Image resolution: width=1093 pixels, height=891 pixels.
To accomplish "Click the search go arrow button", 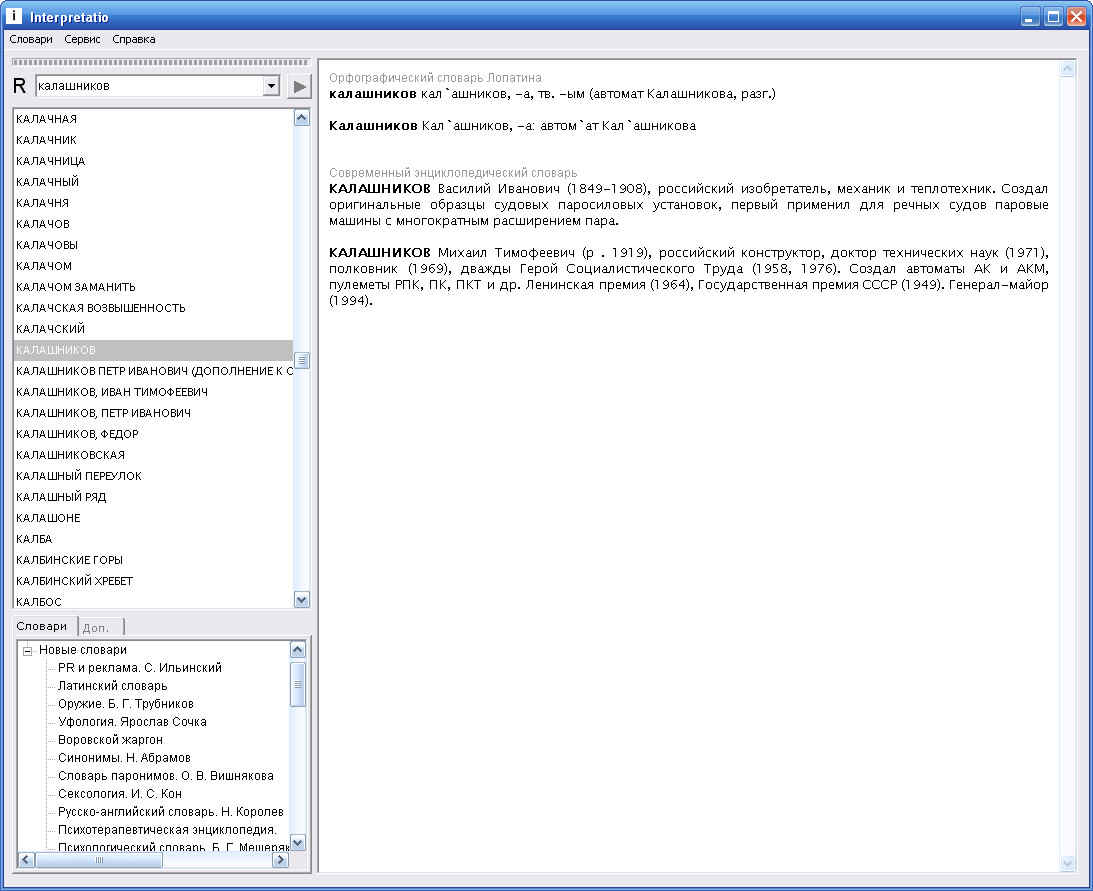I will 300,86.
